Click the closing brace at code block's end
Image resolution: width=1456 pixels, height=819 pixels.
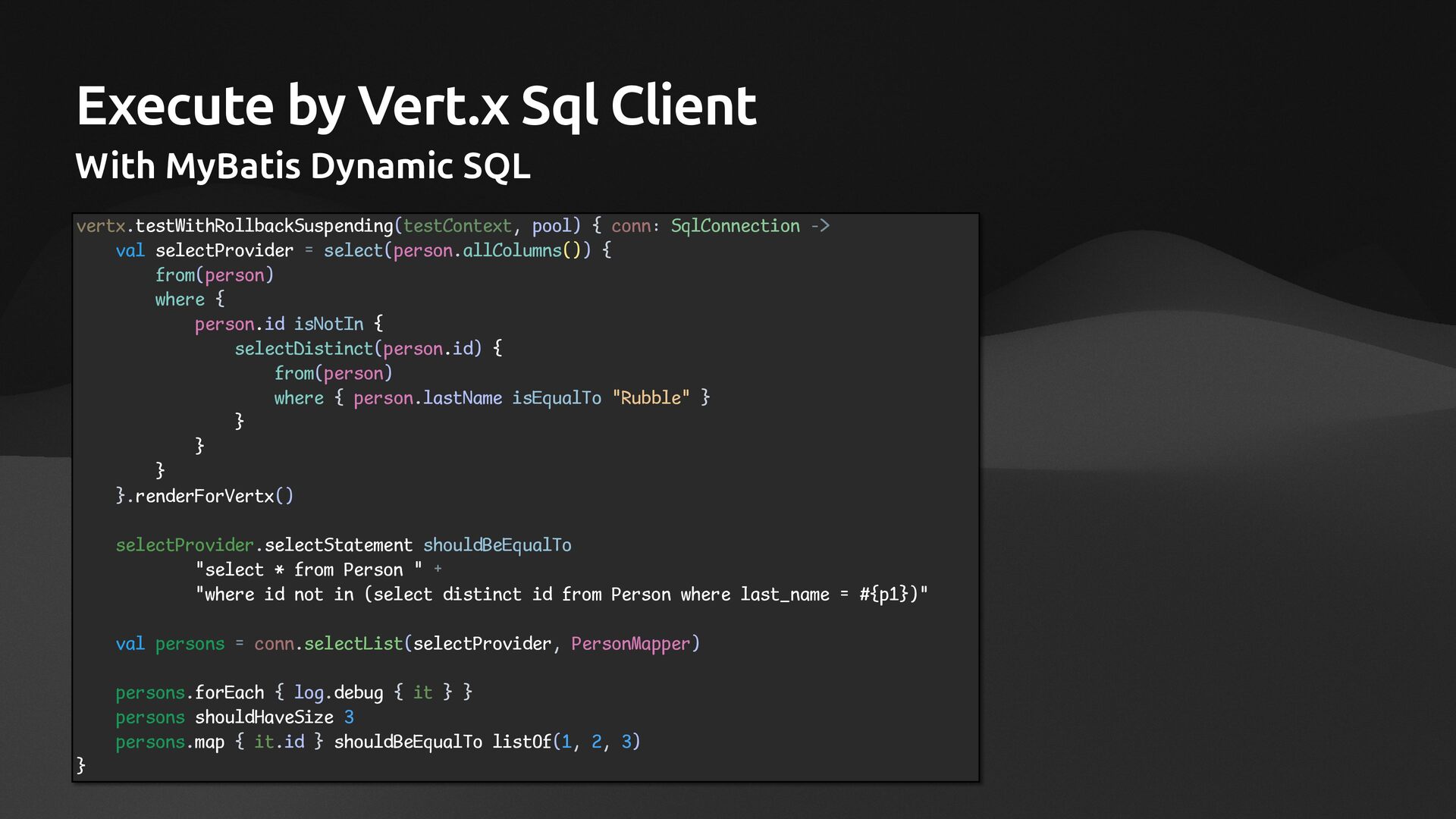click(81, 765)
